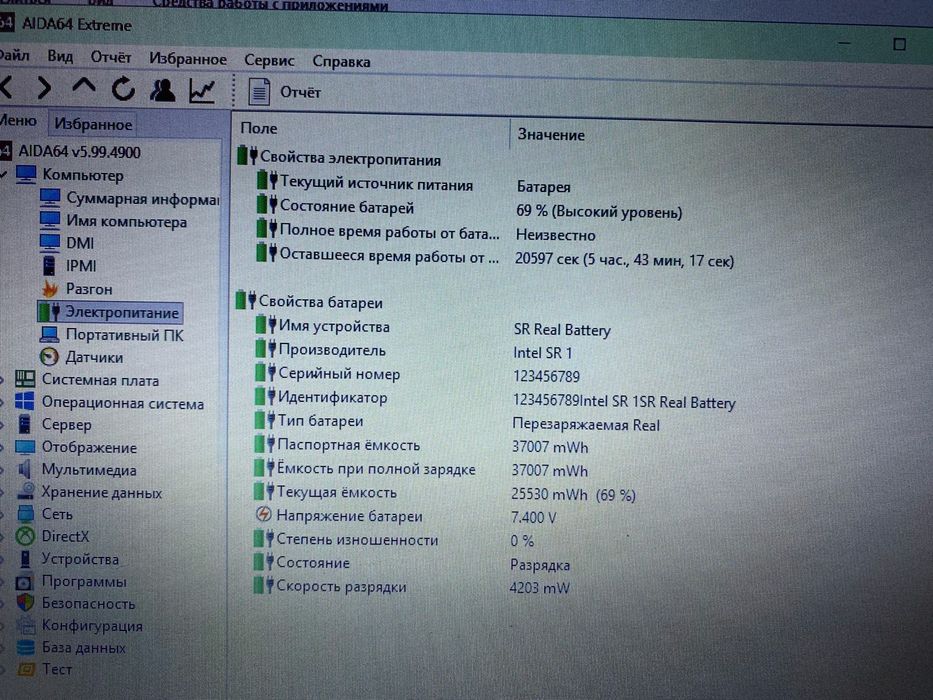This screenshot has height=700, width=933.
Task: Select the Серийный номер row
Action: point(417,375)
